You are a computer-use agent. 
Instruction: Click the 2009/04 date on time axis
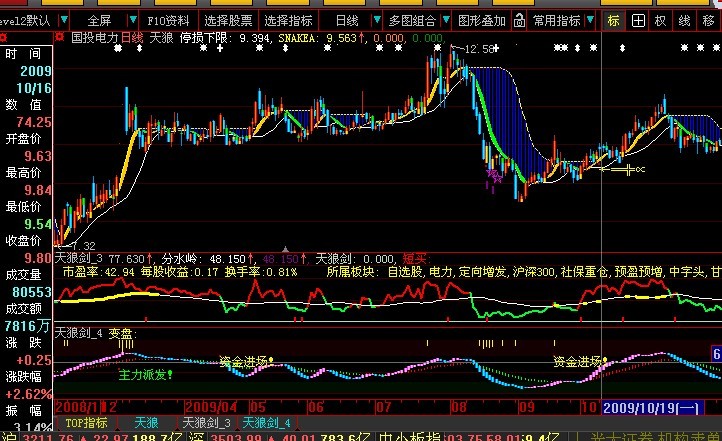coord(210,407)
